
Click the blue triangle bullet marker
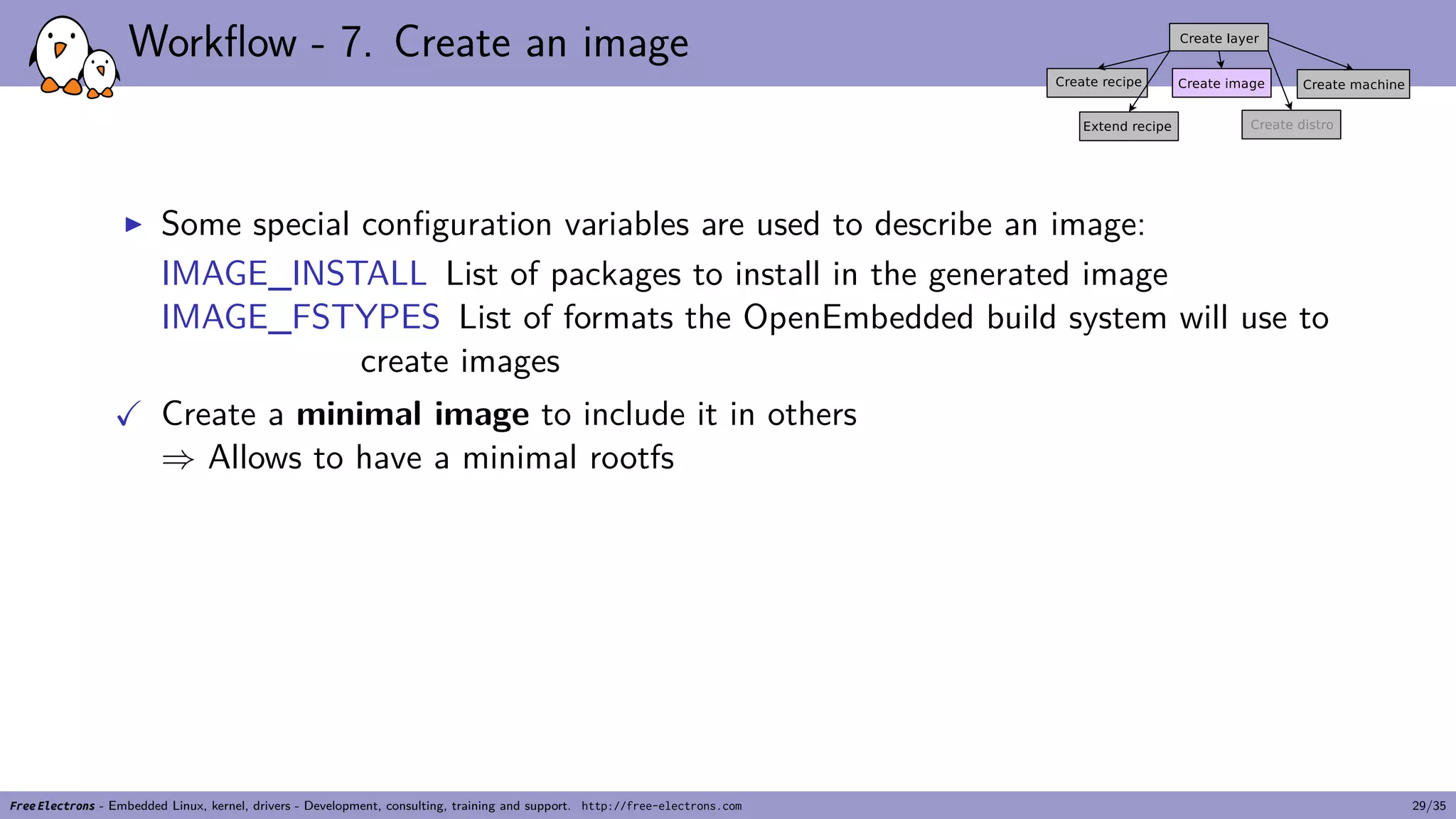[x=134, y=225]
